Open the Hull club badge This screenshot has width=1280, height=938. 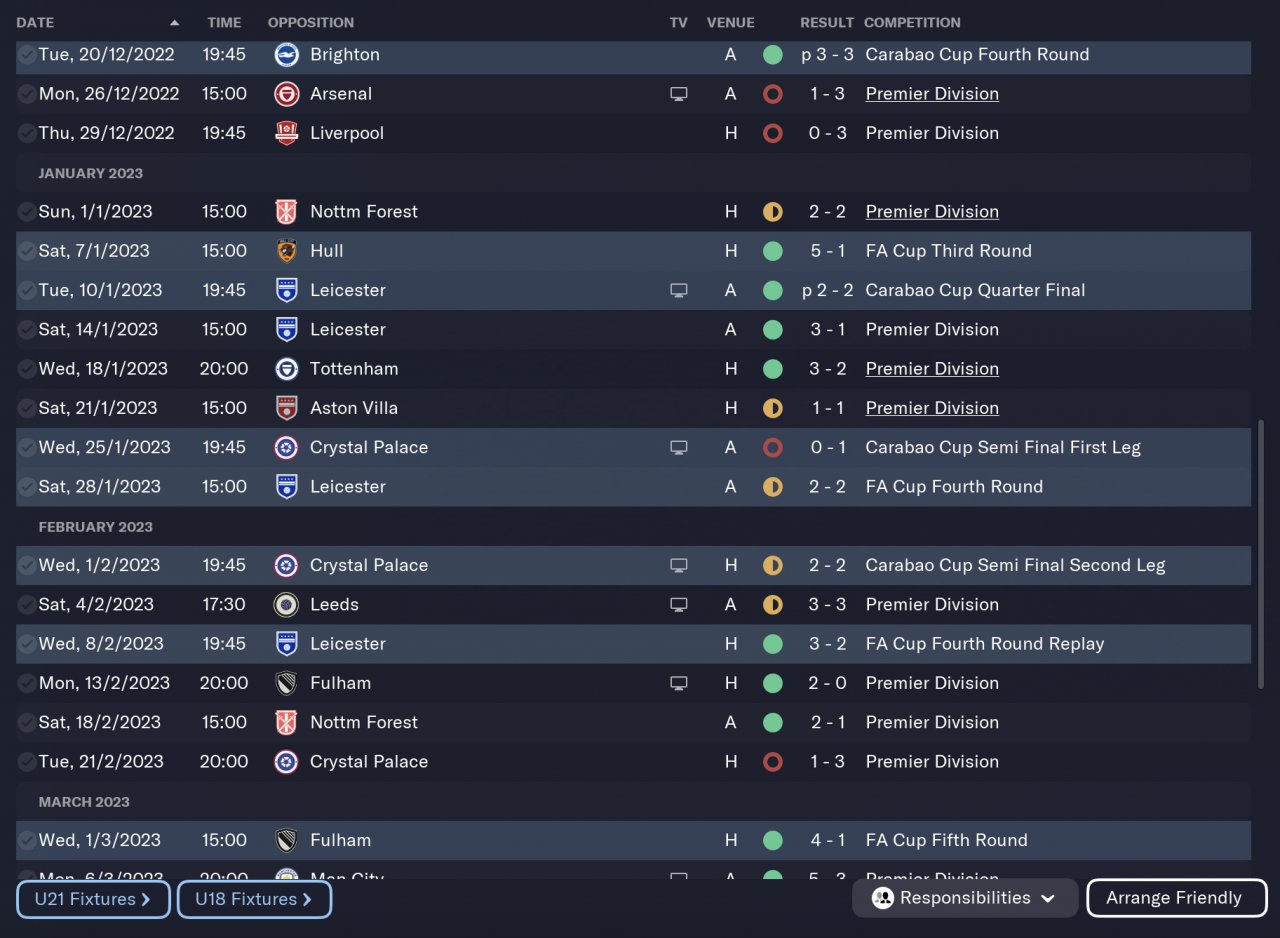(286, 251)
